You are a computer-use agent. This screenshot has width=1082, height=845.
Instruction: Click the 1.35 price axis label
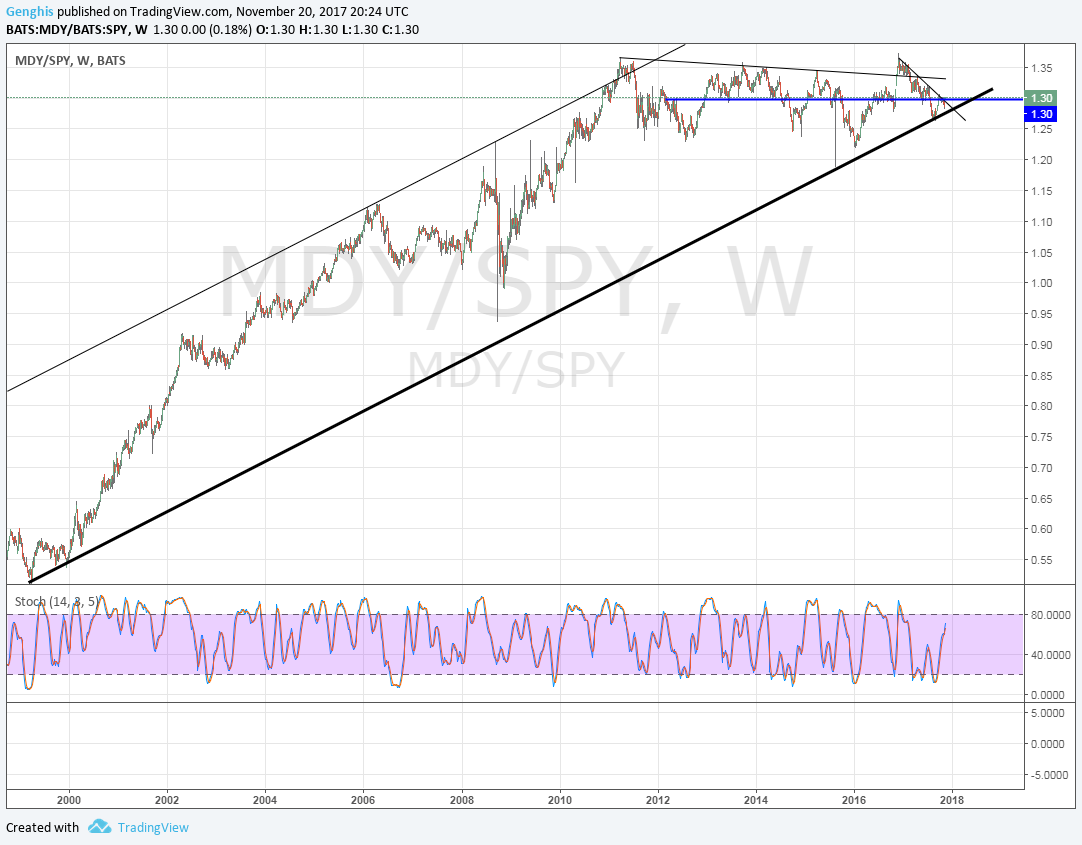pyautogui.click(x=1042, y=68)
